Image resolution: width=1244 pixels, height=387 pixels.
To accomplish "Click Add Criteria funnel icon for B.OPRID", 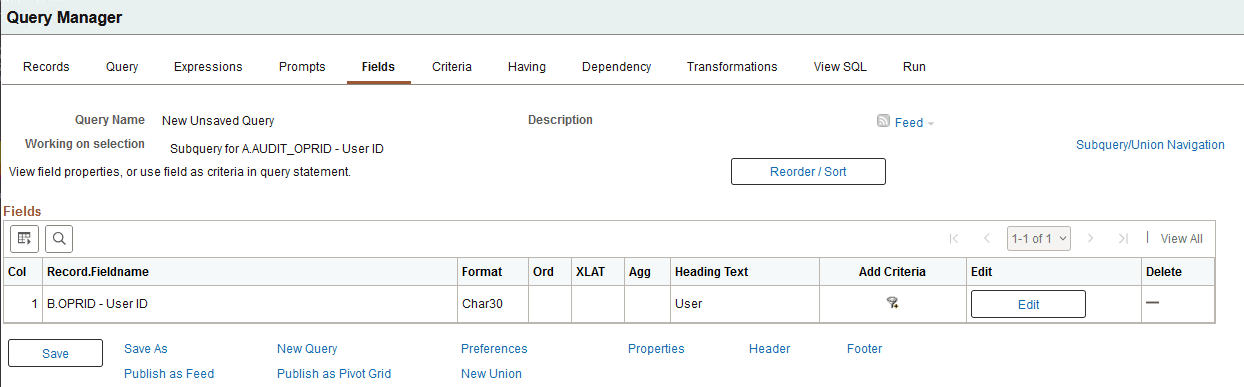I will point(892,304).
